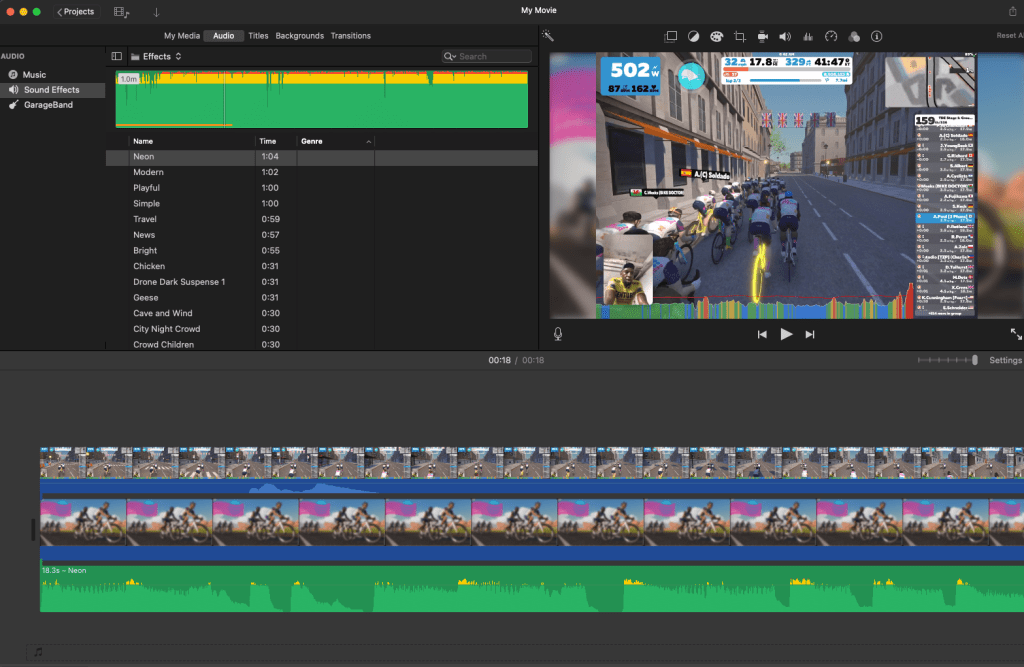The height and width of the screenshot is (667, 1024).
Task: Open the color balance tool
Action: click(x=694, y=36)
